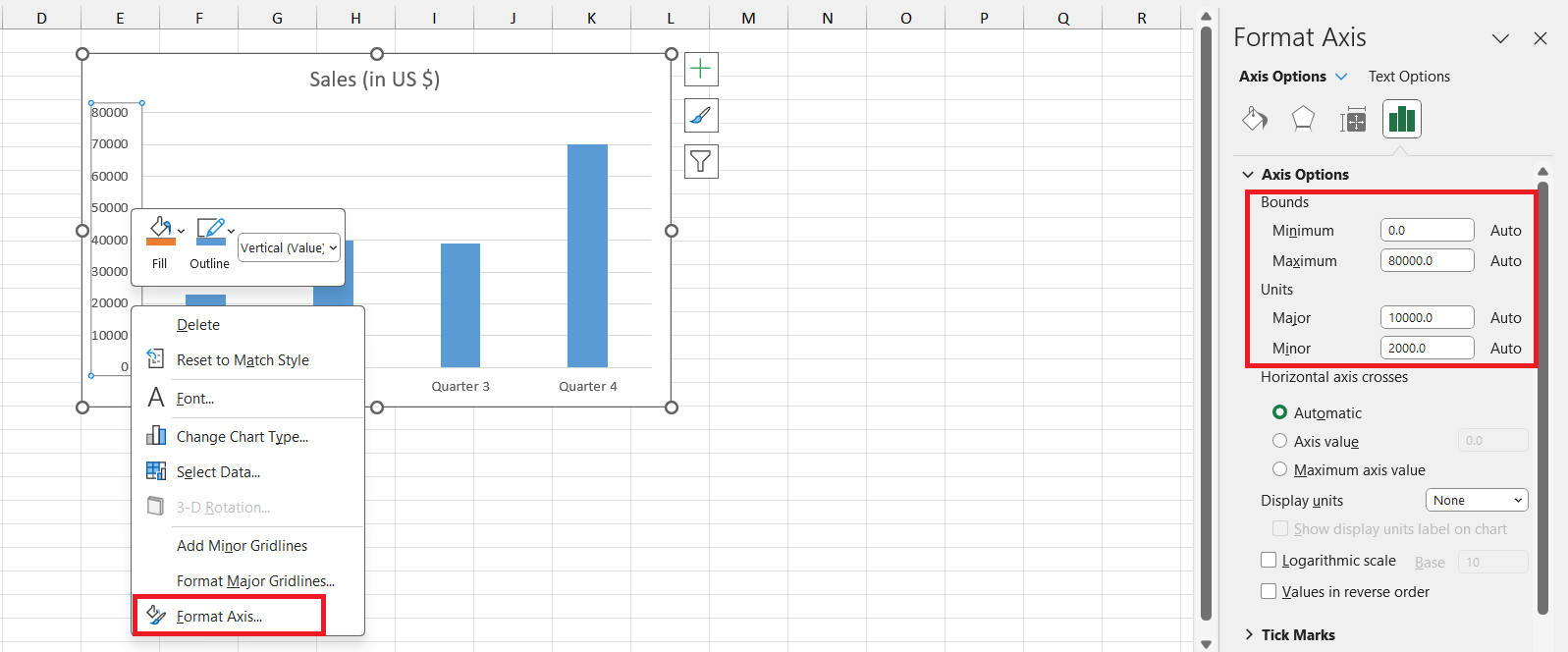The height and width of the screenshot is (652, 1568).
Task: Open the Vertical (Value) element dropdown
Action: [x=289, y=247]
